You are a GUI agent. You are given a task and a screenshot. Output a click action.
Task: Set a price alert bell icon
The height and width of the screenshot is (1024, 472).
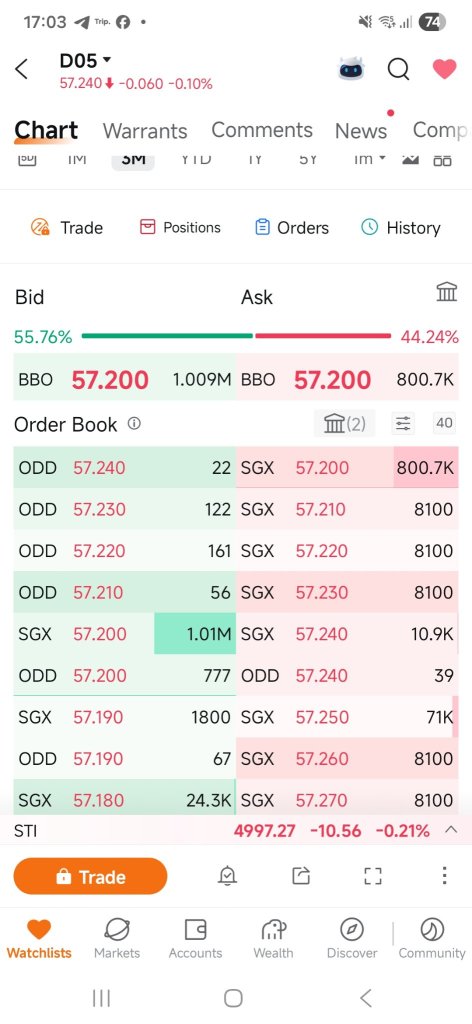point(227,876)
